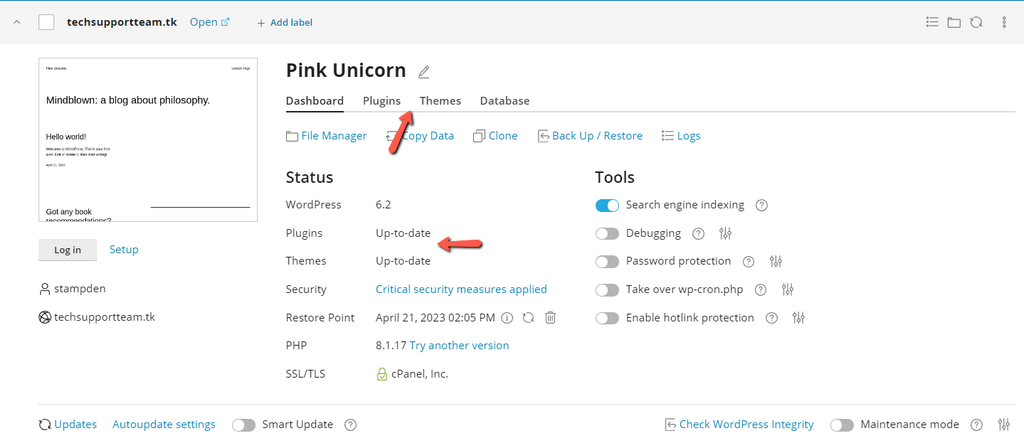
Task: Click Try another version PHP link
Action: pos(459,346)
